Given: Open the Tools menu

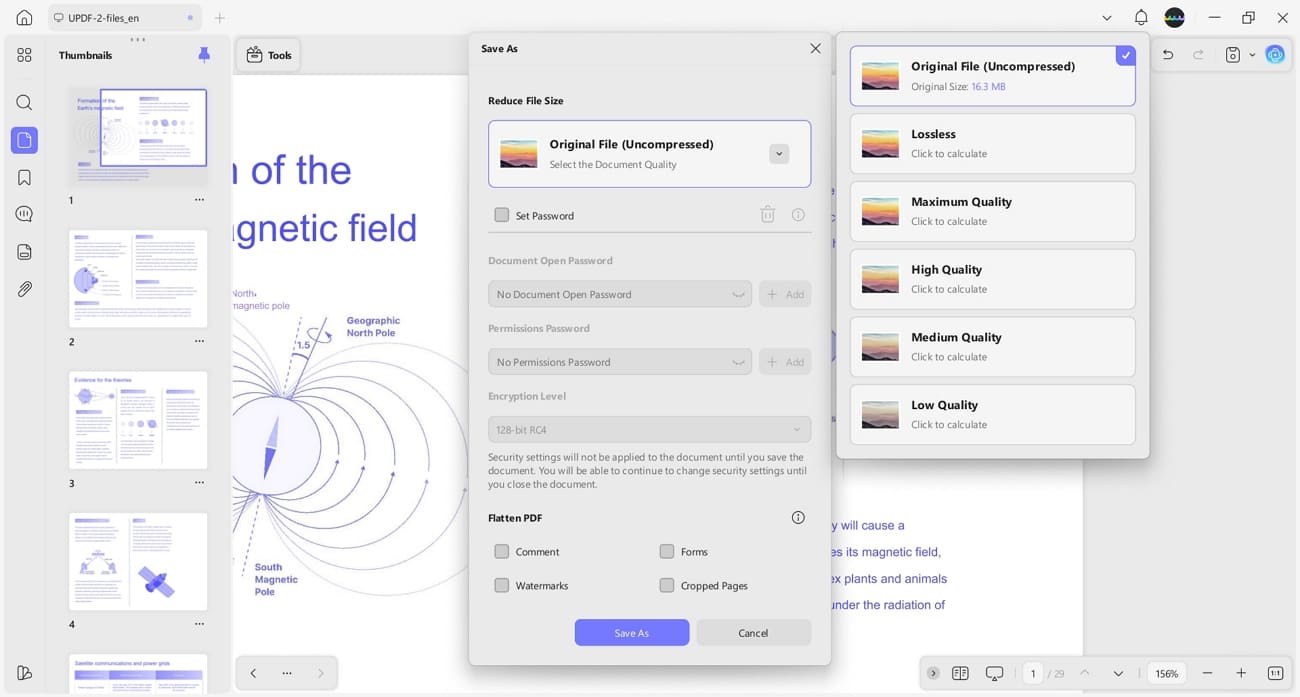Looking at the screenshot, I should [x=267, y=55].
